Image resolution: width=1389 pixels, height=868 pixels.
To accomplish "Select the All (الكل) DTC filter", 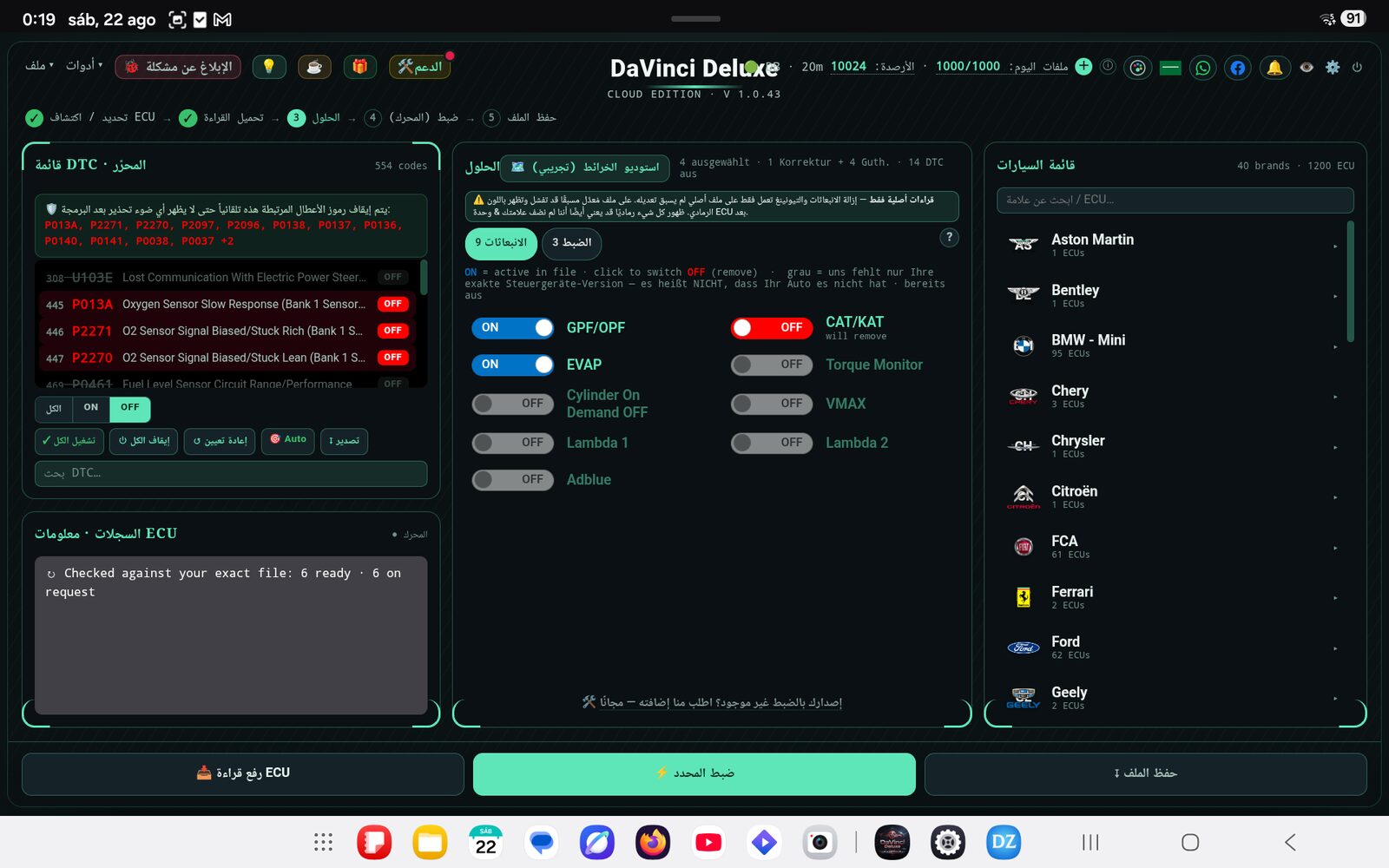I will 54,409.
